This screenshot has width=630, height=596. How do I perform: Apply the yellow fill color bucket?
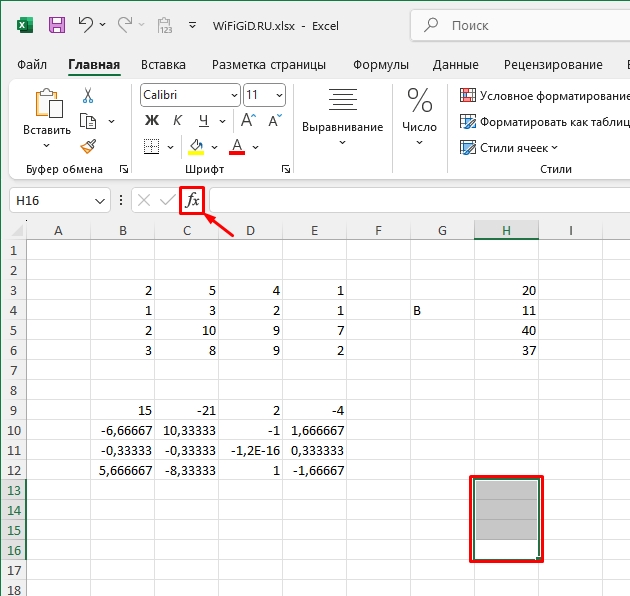click(x=196, y=147)
